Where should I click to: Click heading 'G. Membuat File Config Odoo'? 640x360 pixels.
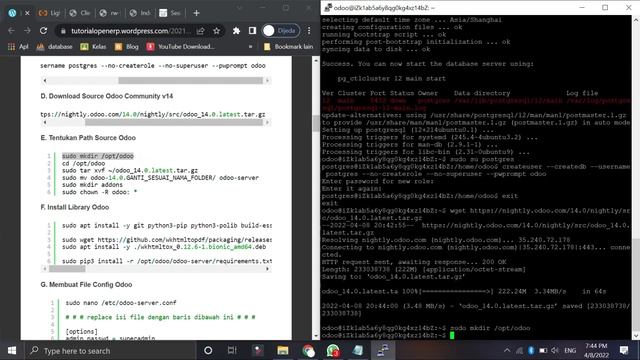(x=86, y=284)
